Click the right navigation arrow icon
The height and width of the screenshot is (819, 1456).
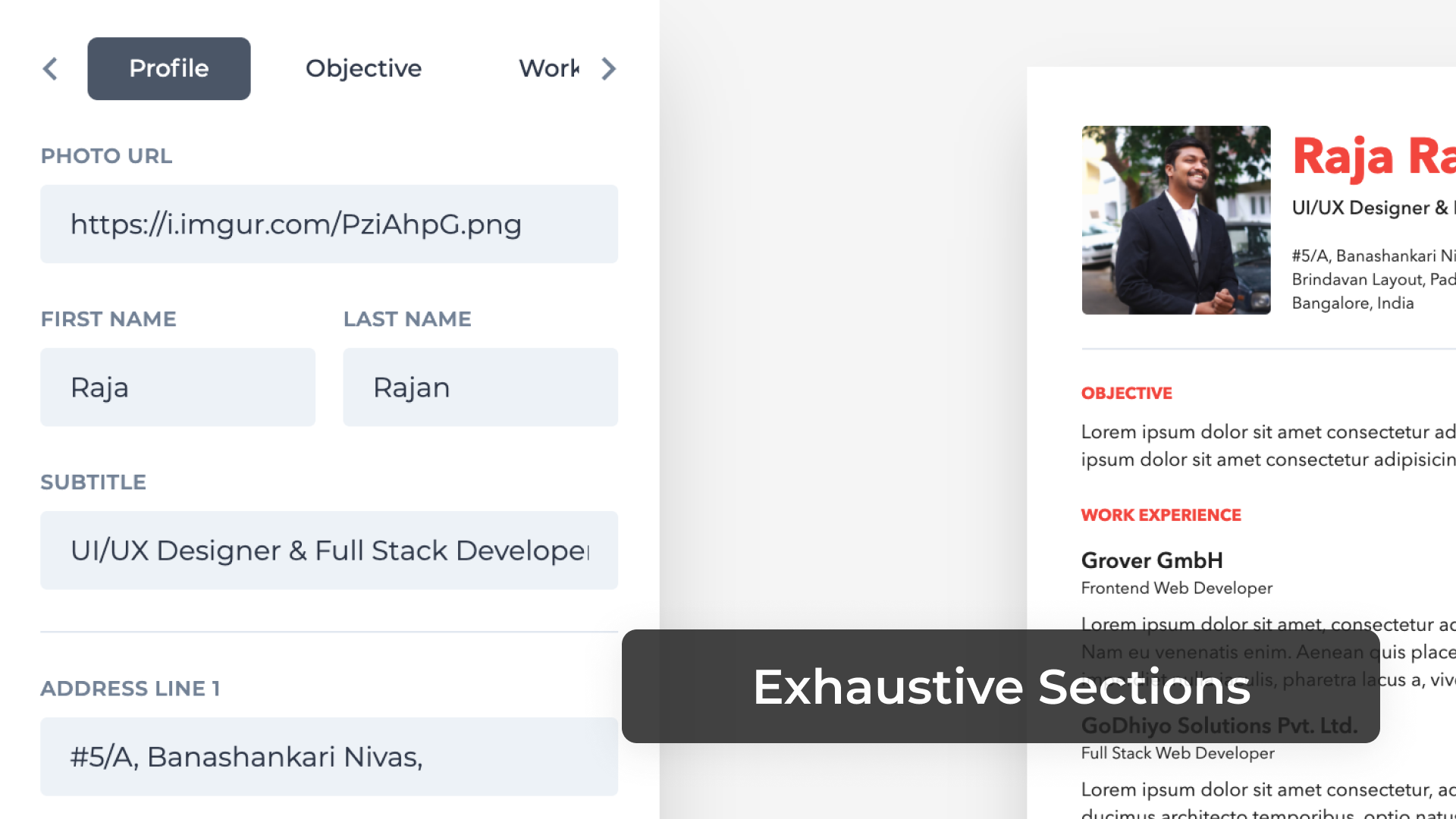[608, 68]
